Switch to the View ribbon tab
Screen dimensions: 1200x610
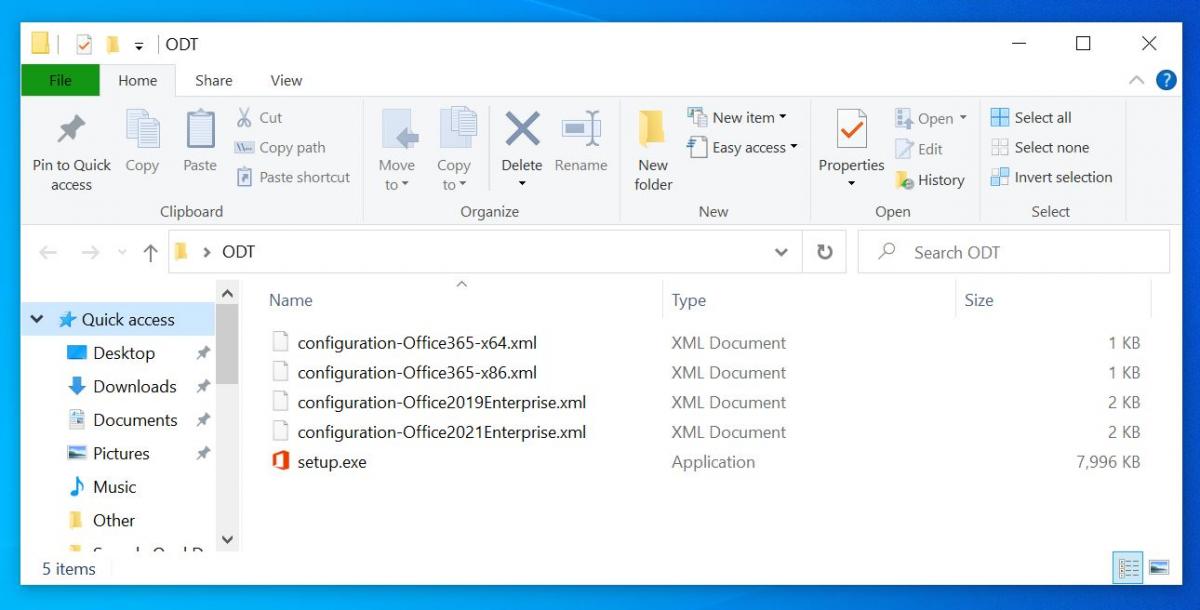point(286,80)
